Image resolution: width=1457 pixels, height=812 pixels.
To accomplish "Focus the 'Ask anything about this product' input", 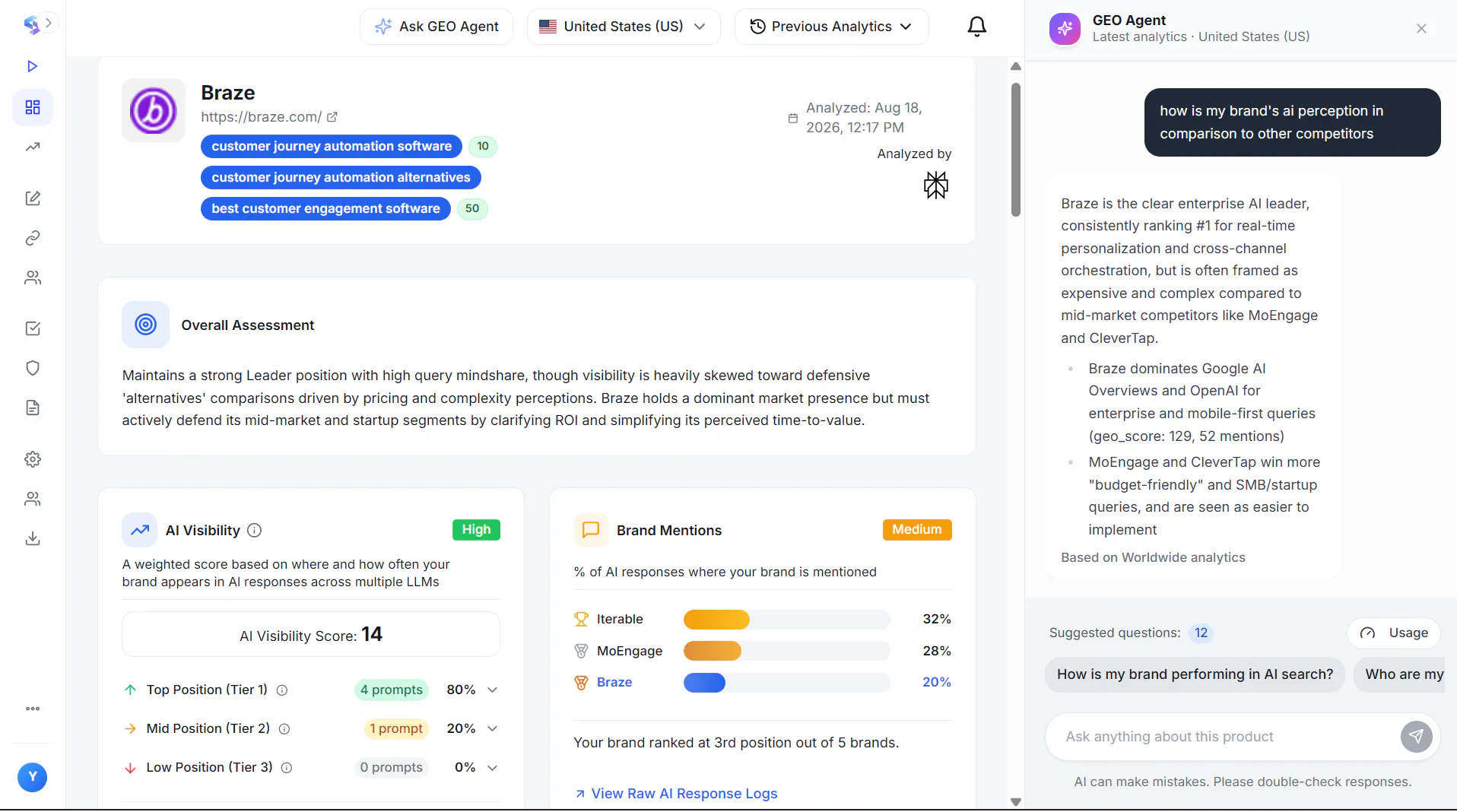I will pyautogui.click(x=1223, y=737).
